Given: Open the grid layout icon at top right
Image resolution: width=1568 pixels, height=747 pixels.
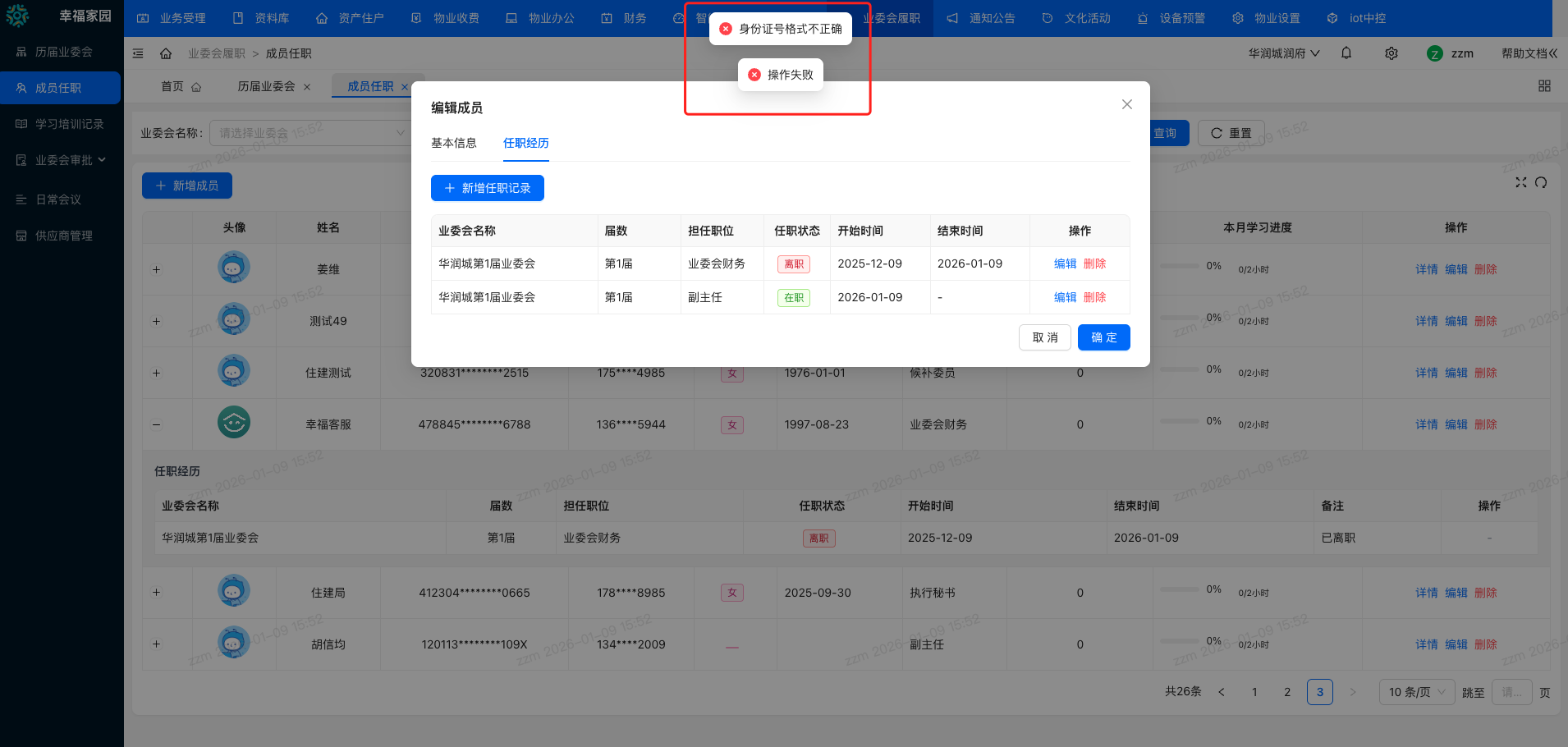Looking at the screenshot, I should pos(1544,86).
